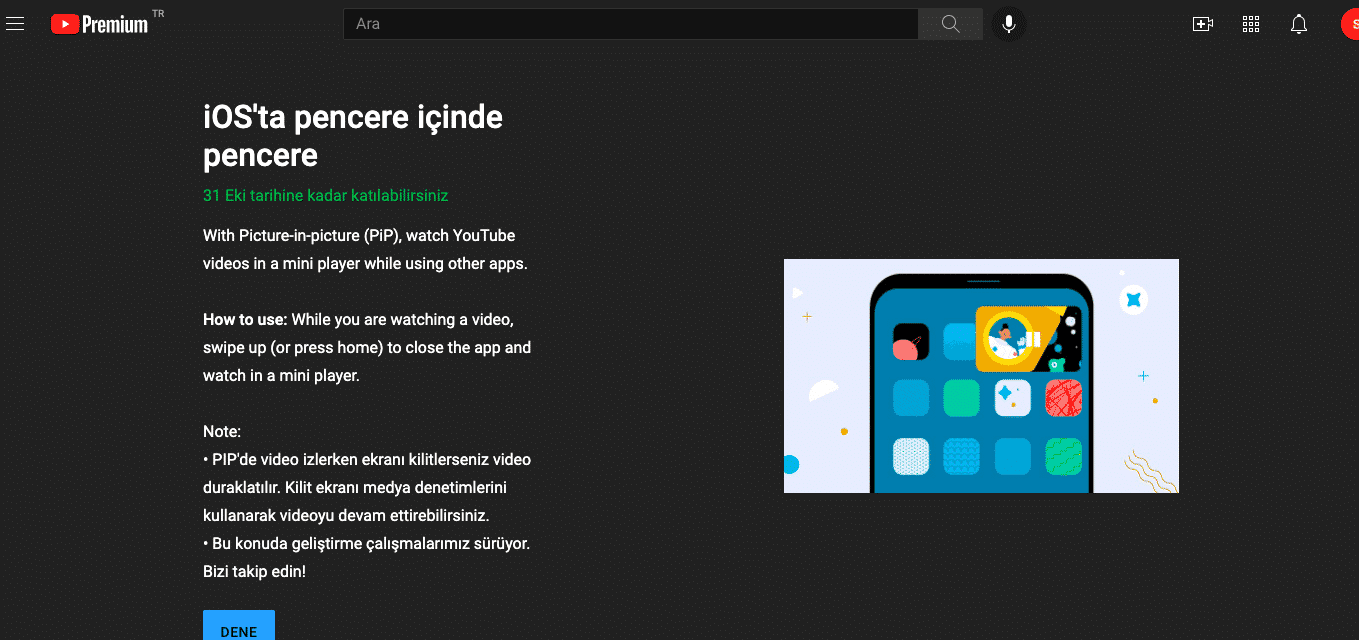1359x640 pixels.
Task: Click the red scribble app tile
Action: click(x=1063, y=398)
